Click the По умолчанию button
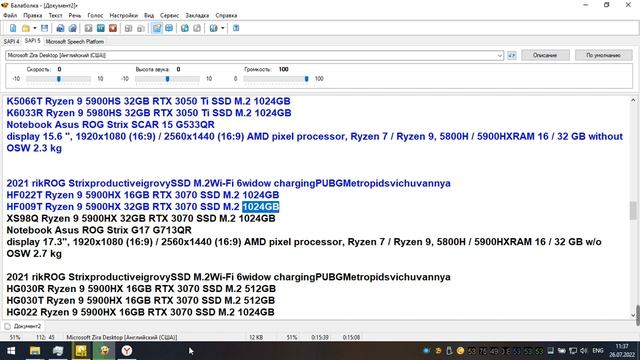 (x=603, y=55)
